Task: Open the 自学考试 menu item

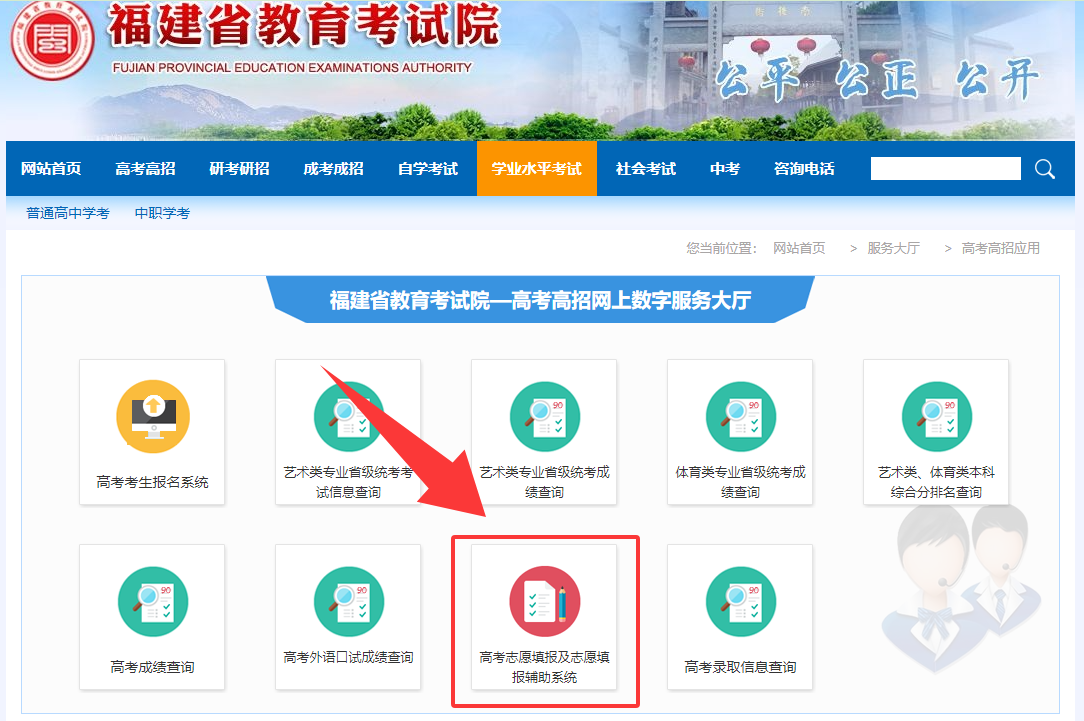Action: 428,169
